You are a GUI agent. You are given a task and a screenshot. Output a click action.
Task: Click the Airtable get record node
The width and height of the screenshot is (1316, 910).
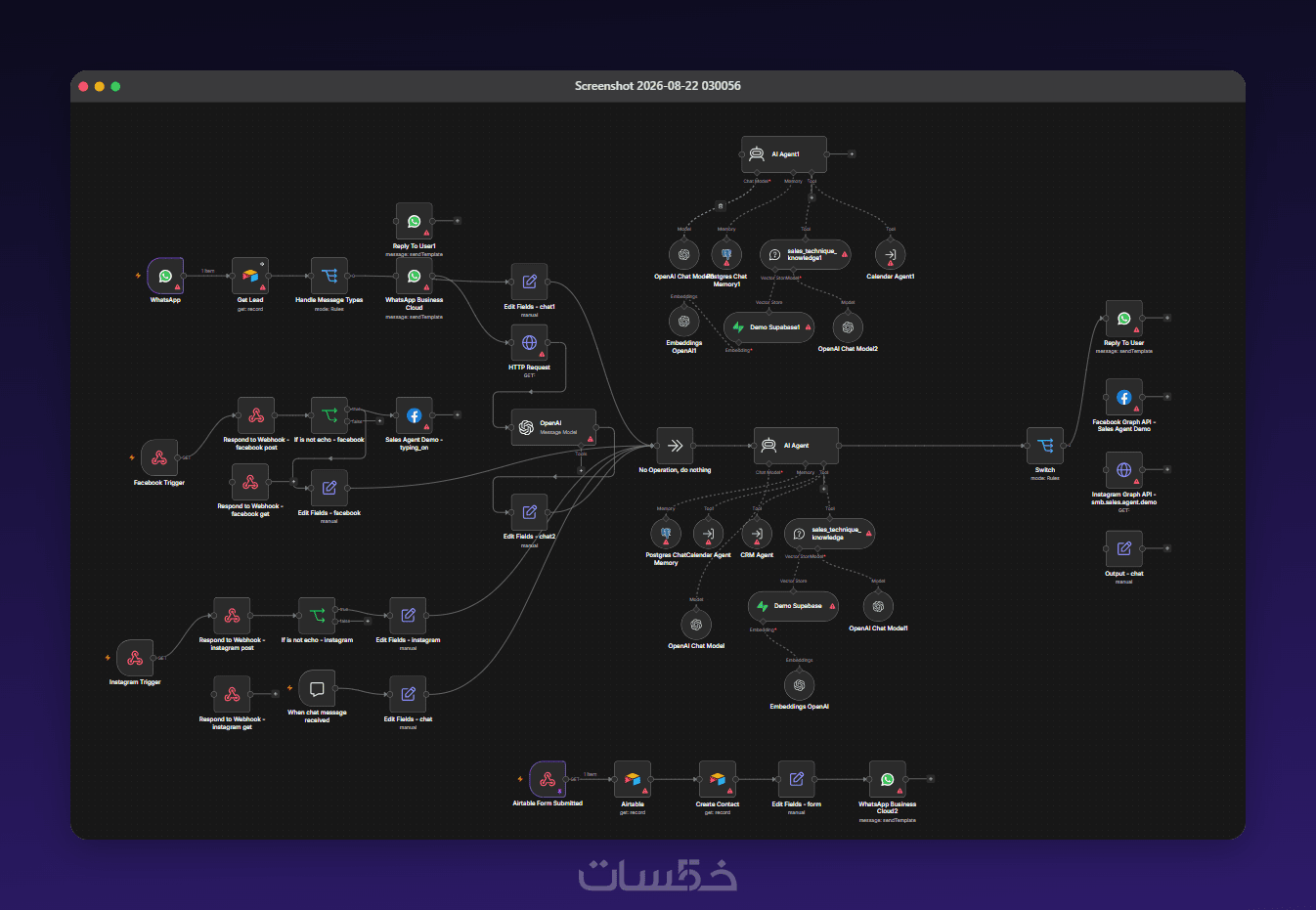tap(633, 779)
